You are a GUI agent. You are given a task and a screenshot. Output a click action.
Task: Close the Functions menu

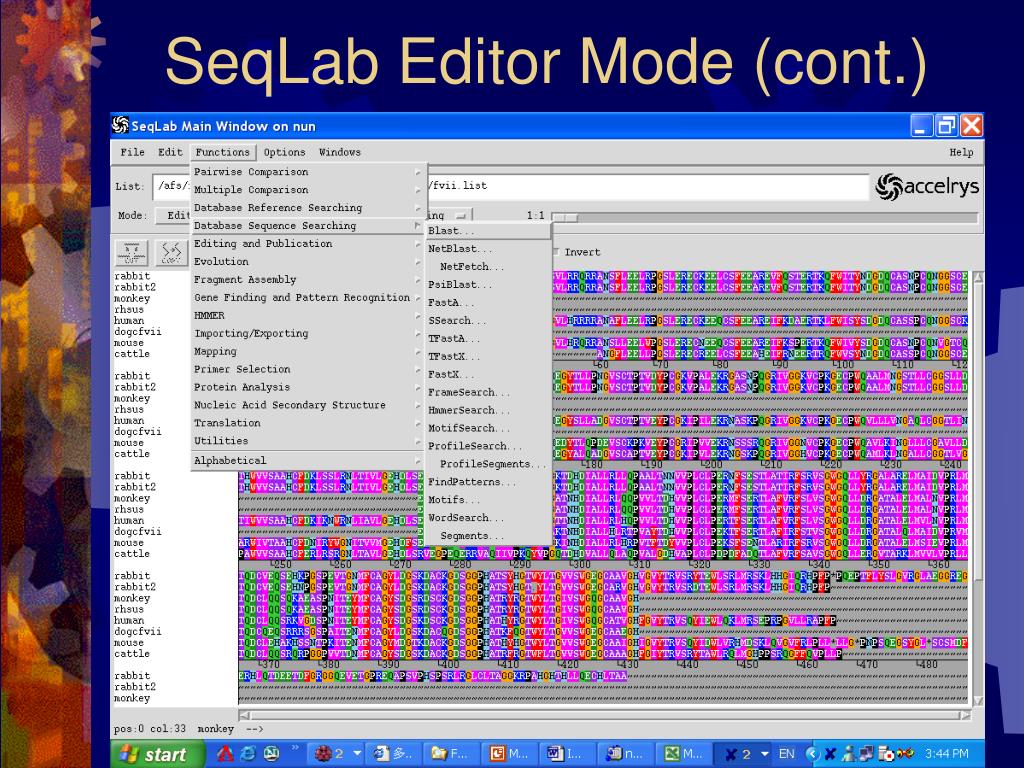click(x=223, y=152)
